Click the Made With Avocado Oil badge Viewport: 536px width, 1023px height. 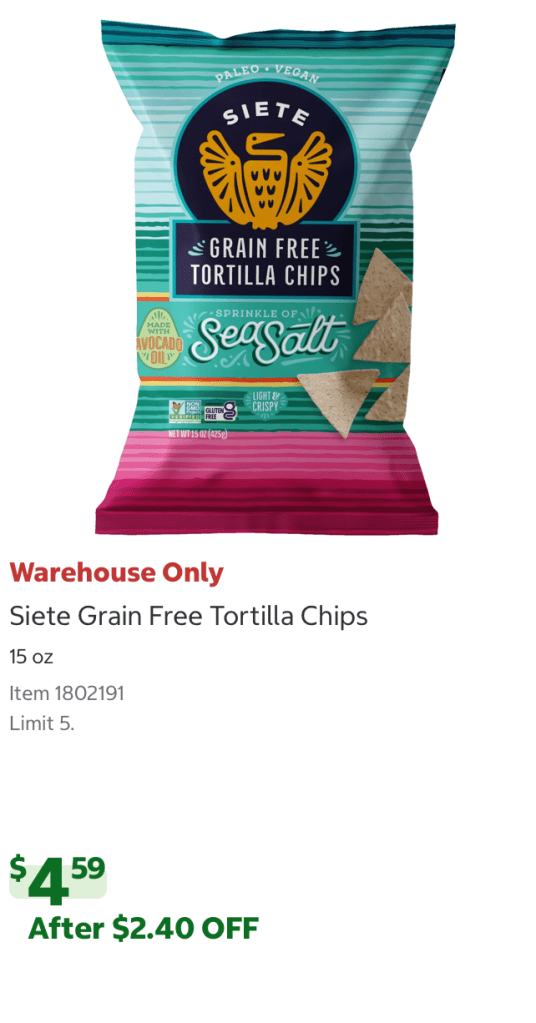(x=158, y=337)
